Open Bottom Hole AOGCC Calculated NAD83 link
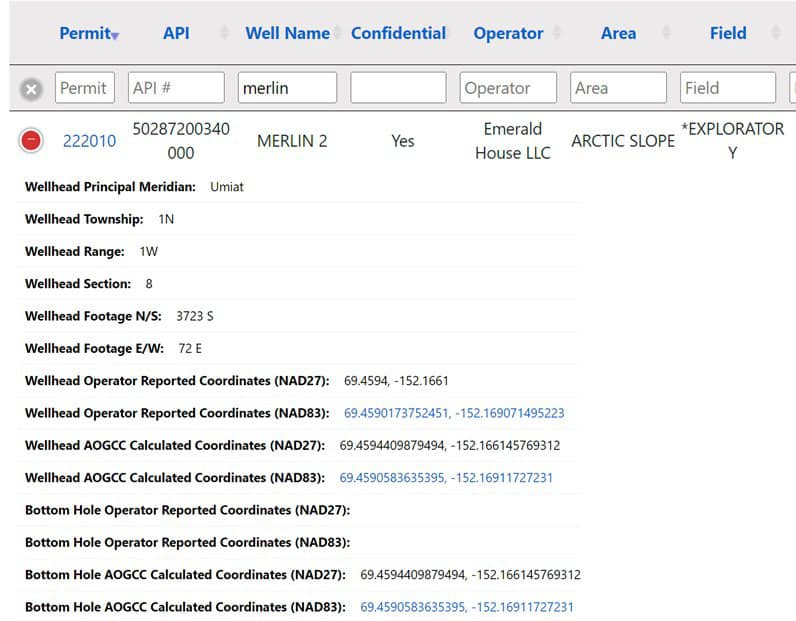The image size is (796, 621). 467,607
